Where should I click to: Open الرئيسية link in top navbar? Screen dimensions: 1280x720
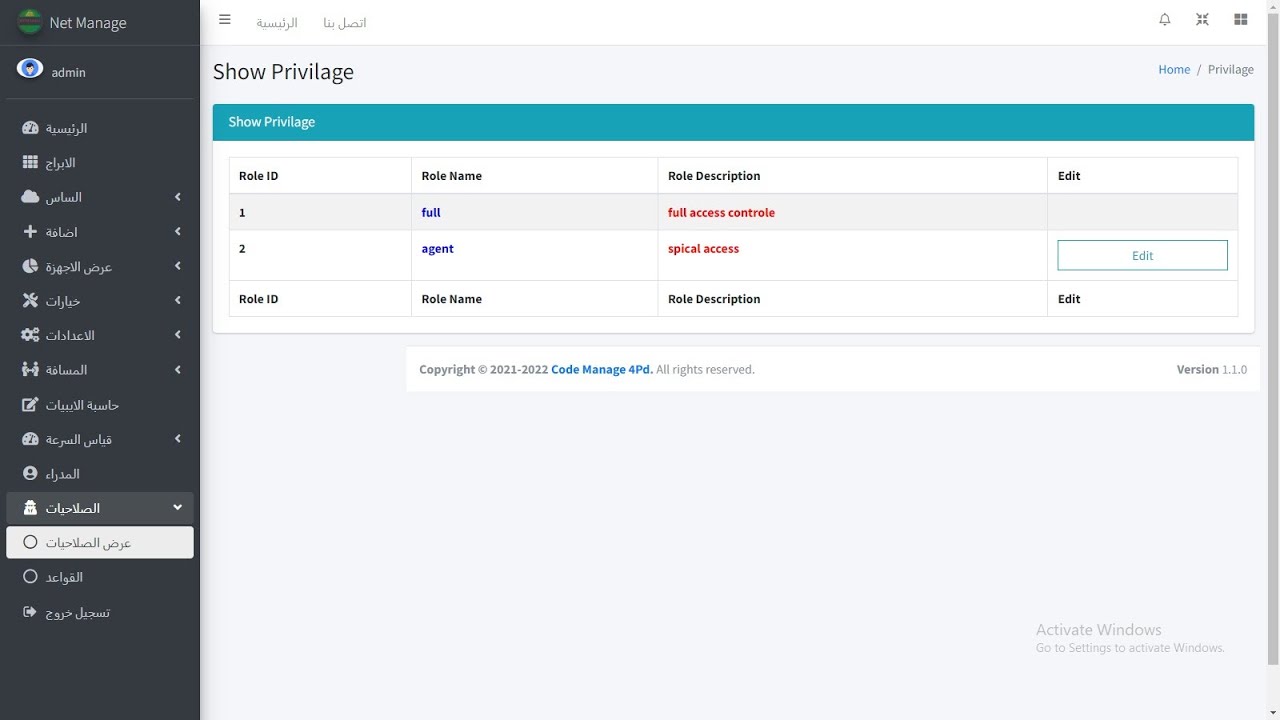click(277, 22)
